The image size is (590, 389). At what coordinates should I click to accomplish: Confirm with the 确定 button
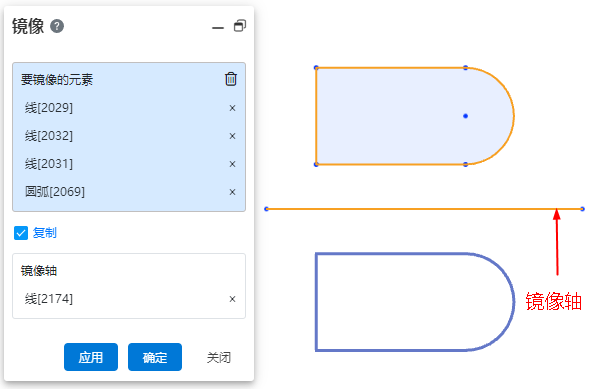click(x=155, y=357)
